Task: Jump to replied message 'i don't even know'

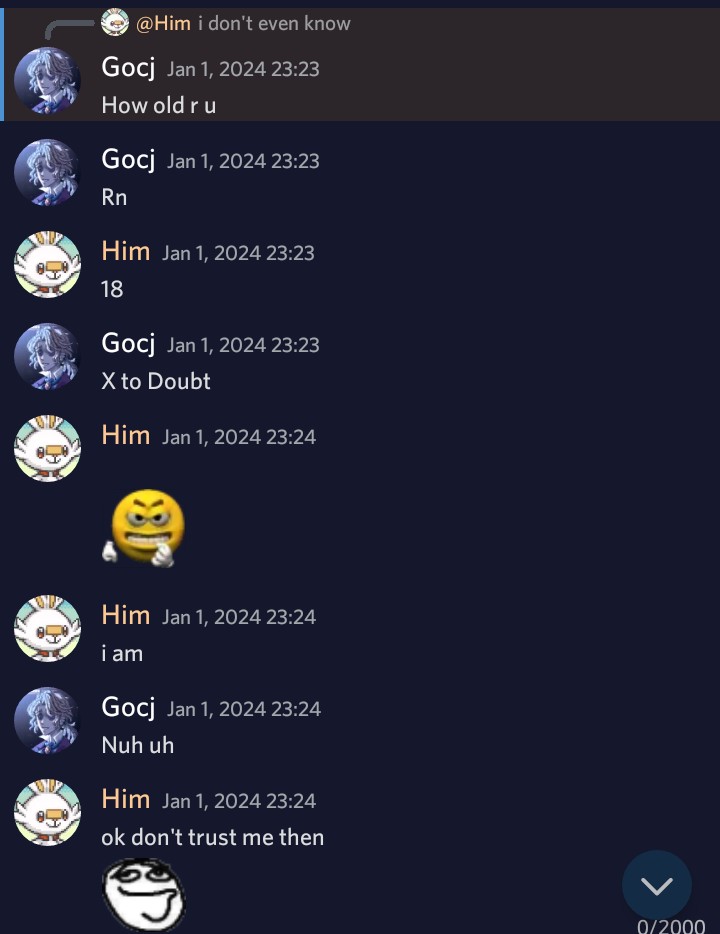Action: click(274, 23)
